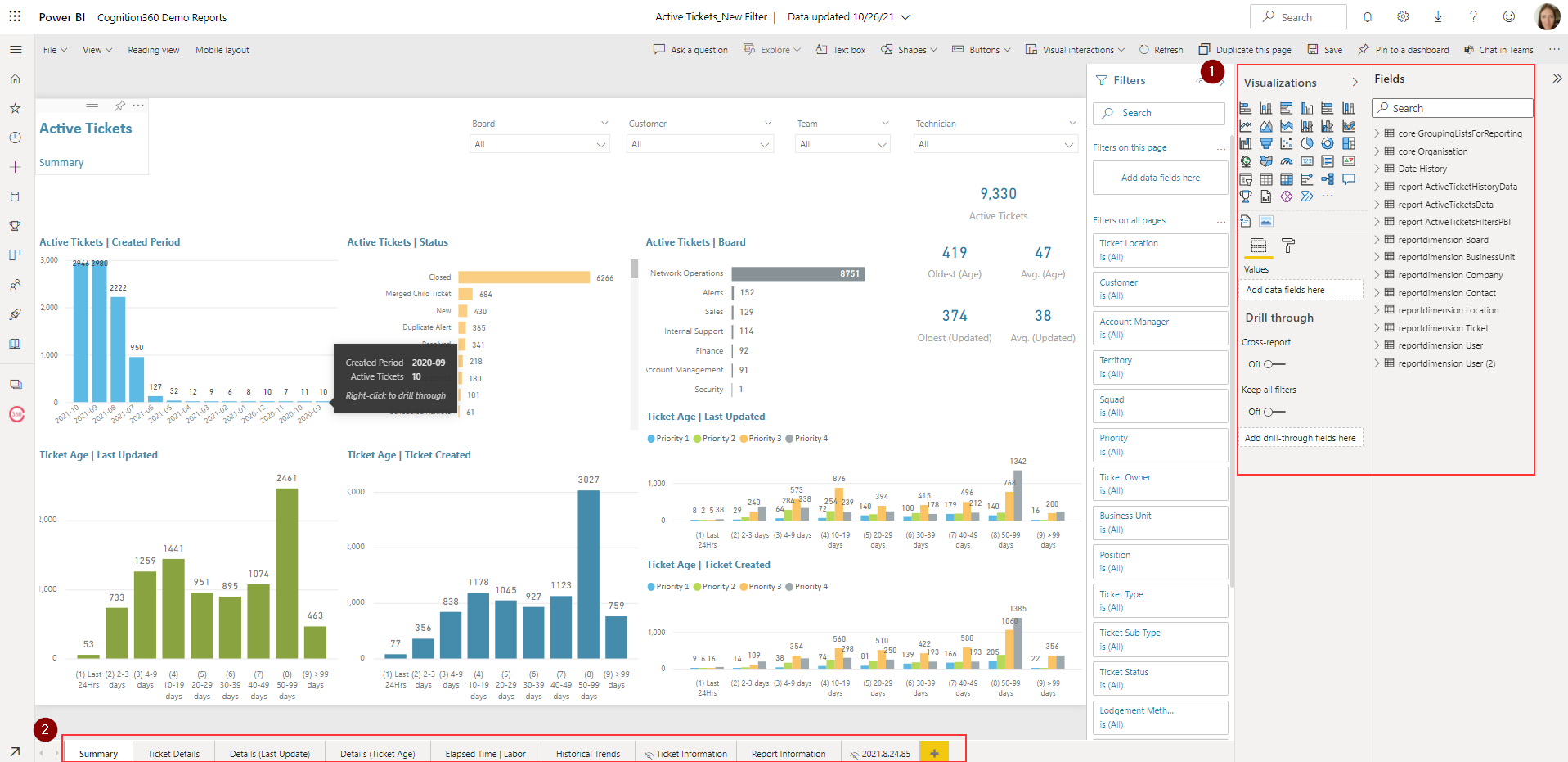Select the slicer visual icon
The image size is (1568, 762).
tap(1246, 178)
